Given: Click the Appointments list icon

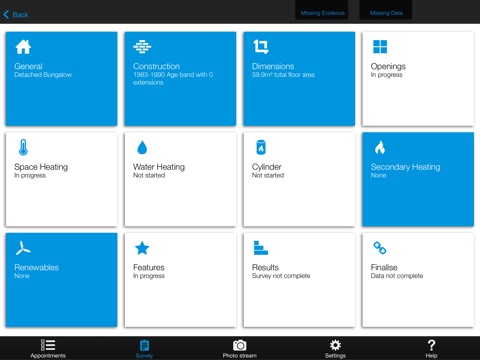Looking at the screenshot, I should coord(48,345).
